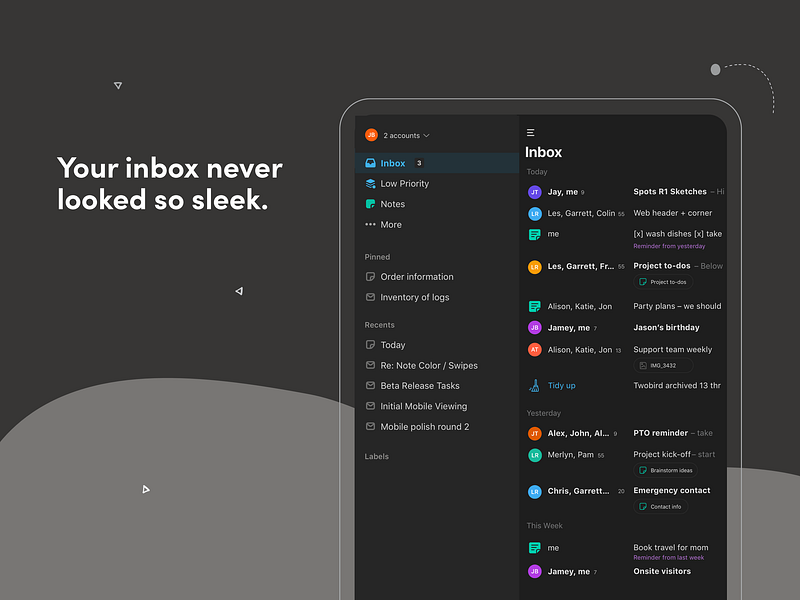800x600 pixels.
Task: Click the note icon beside Alison, Katie, Jon party plans
Action: (535, 307)
